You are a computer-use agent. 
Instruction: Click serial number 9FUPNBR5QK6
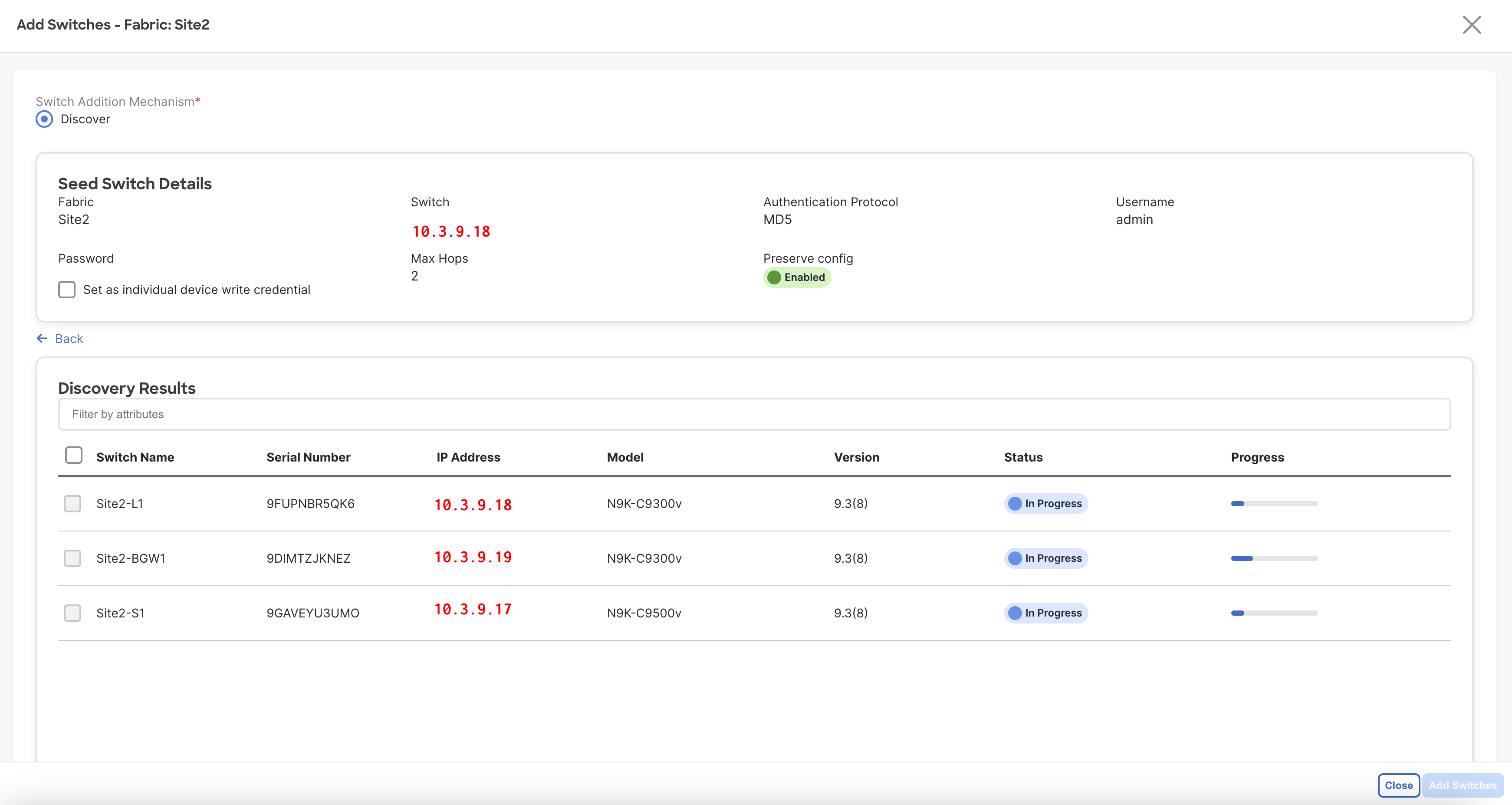[310, 503]
